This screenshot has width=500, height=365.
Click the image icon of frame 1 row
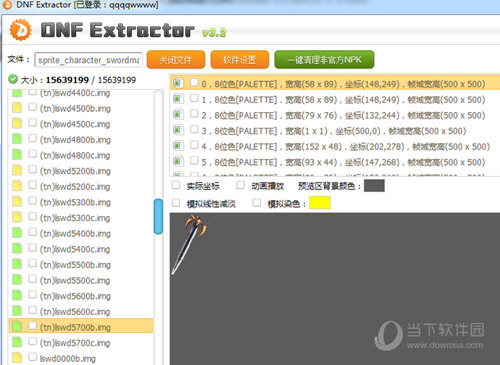click(178, 99)
